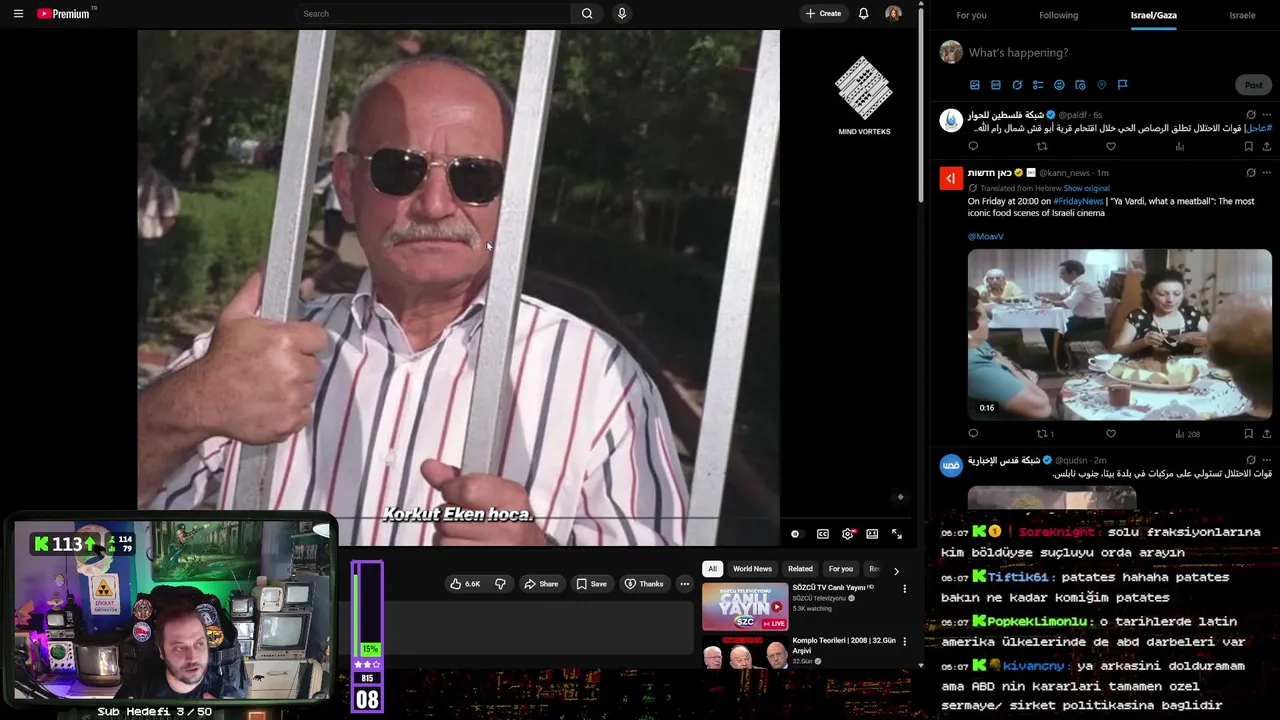Like the @kann_news post
The image size is (1280, 720).
1111,434
